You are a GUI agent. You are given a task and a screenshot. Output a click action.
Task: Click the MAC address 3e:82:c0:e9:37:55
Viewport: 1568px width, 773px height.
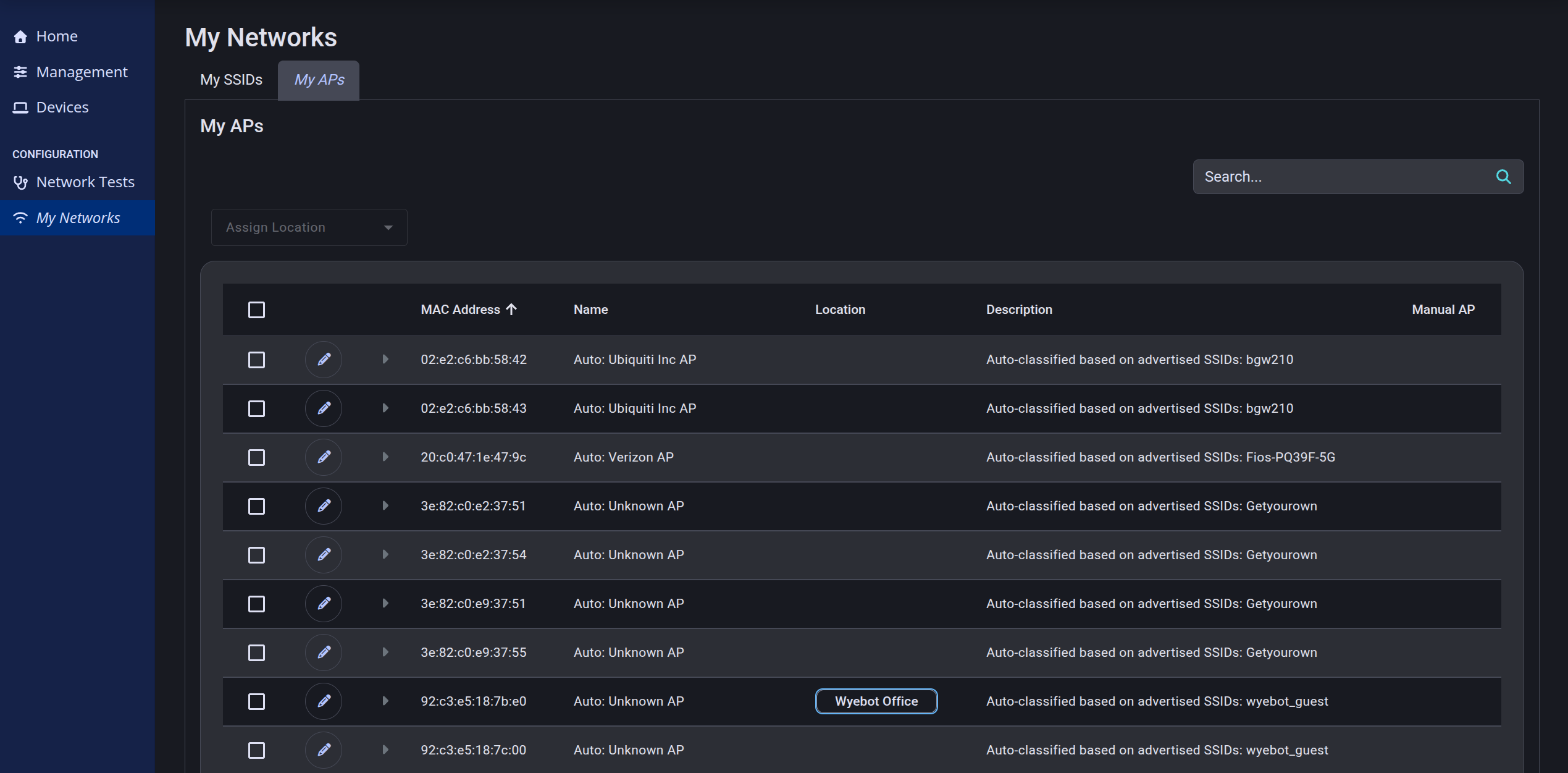click(x=473, y=653)
